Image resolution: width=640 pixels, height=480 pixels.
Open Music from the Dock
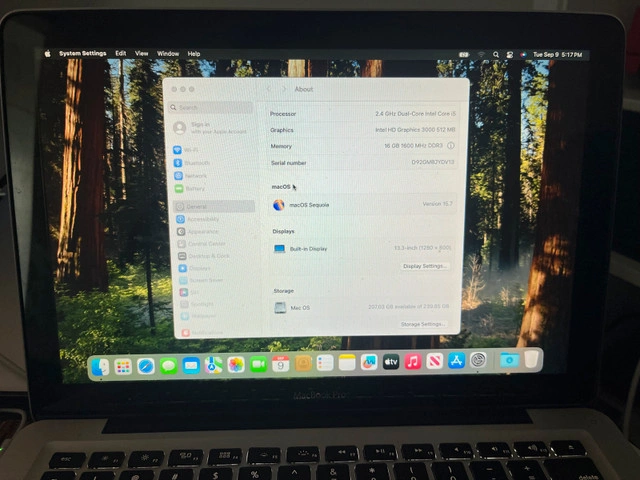coord(413,361)
